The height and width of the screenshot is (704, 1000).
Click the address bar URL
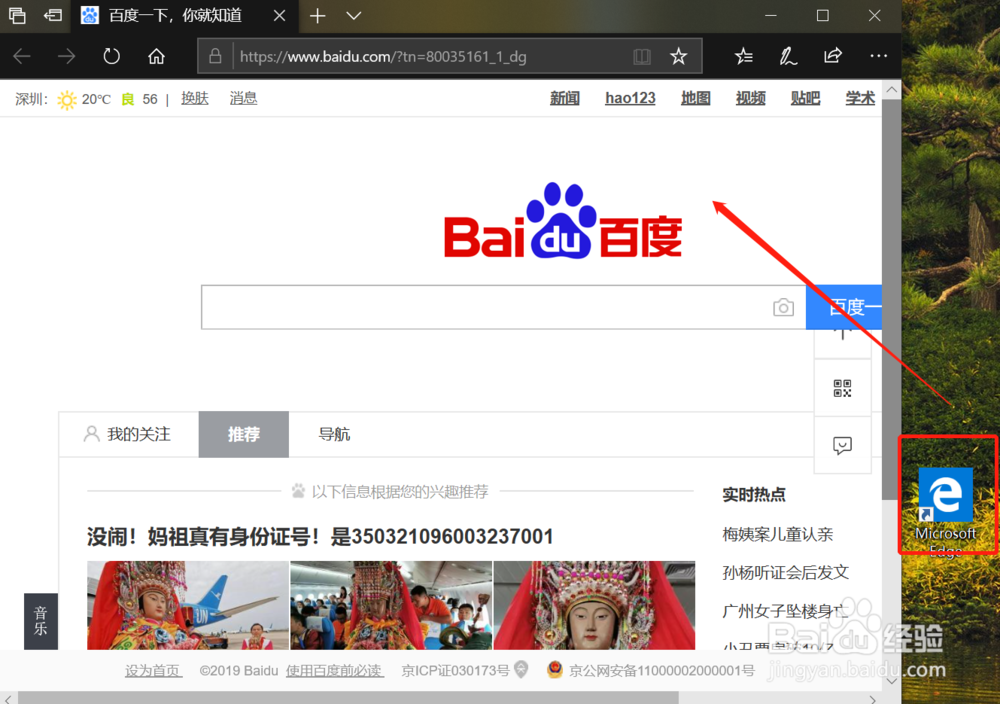383,57
